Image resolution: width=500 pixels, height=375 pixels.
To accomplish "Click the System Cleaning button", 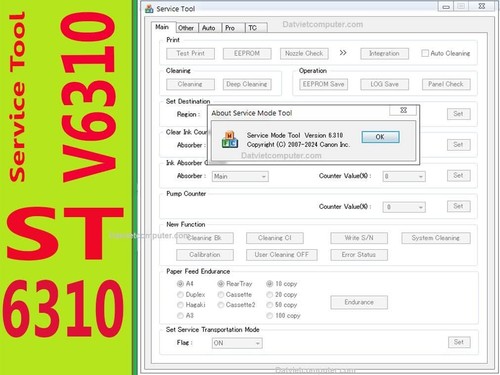I will [436, 238].
